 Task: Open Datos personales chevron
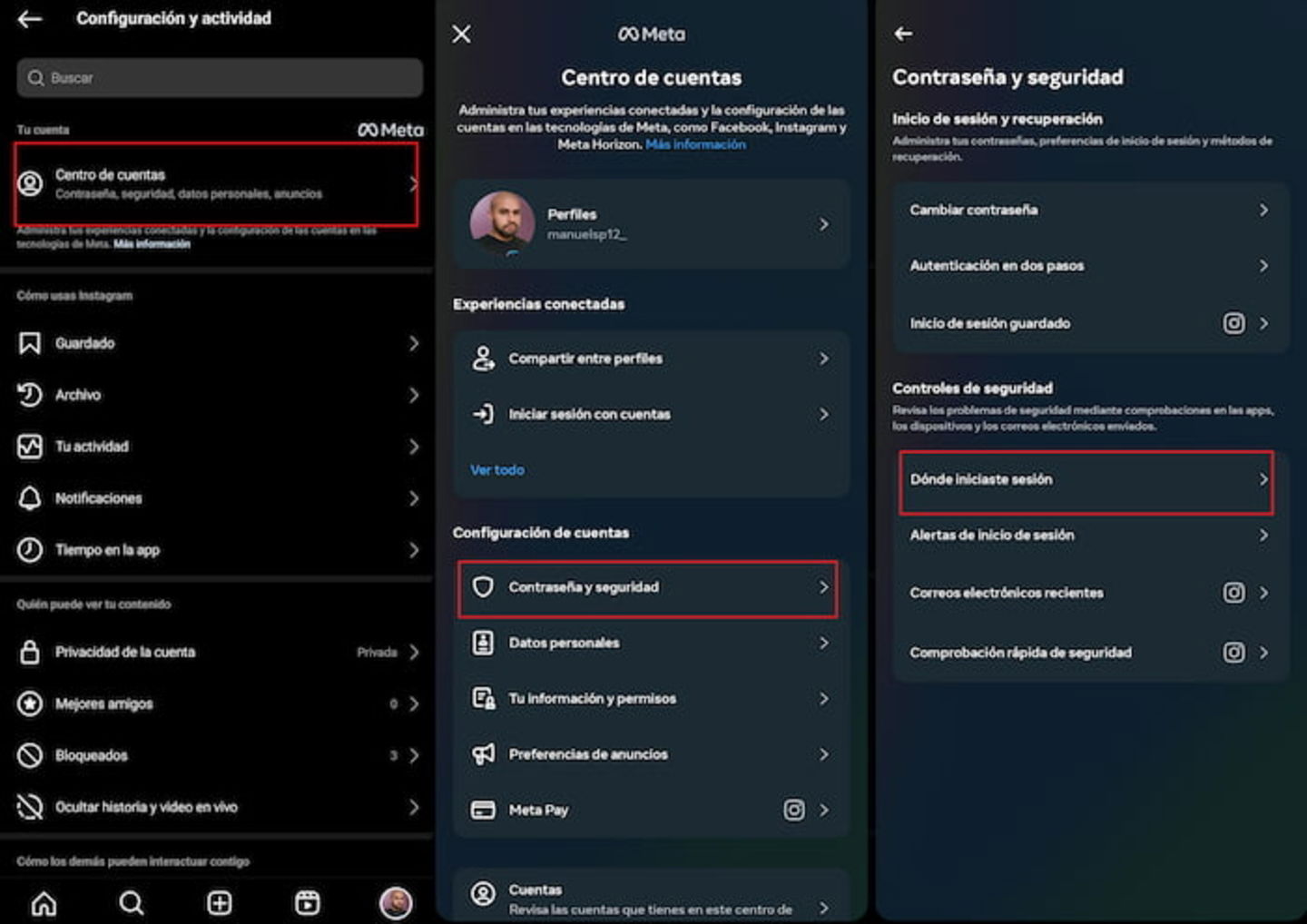[823, 643]
